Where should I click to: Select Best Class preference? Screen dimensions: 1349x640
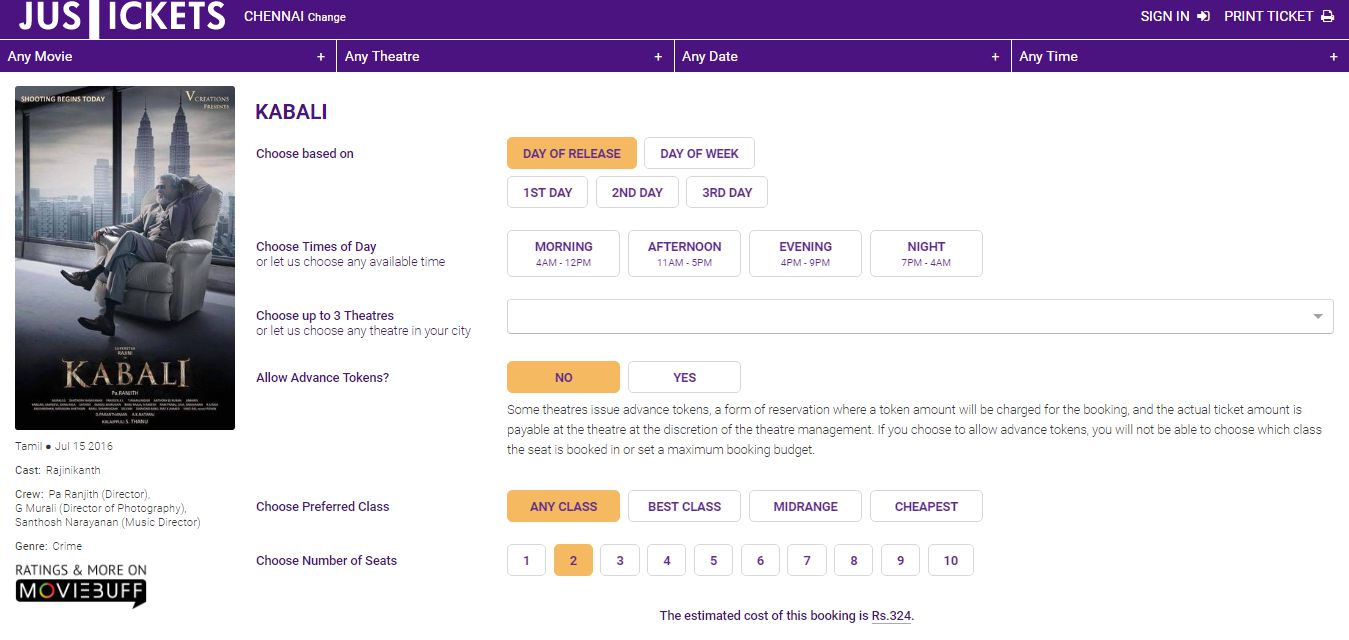pos(684,506)
